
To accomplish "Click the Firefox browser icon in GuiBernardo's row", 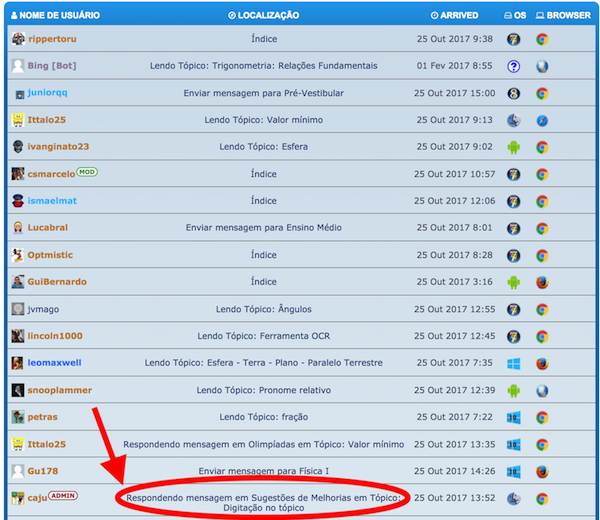I will (x=541, y=282).
